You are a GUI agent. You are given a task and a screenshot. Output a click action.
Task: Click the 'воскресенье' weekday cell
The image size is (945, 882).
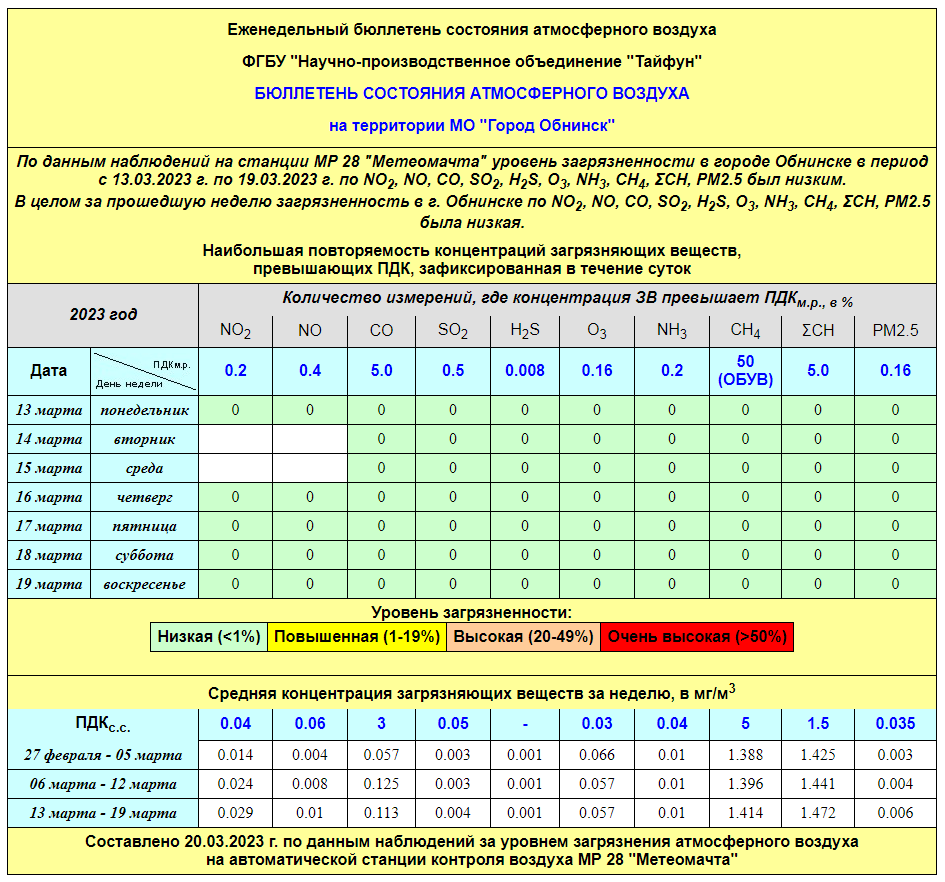pos(144,584)
